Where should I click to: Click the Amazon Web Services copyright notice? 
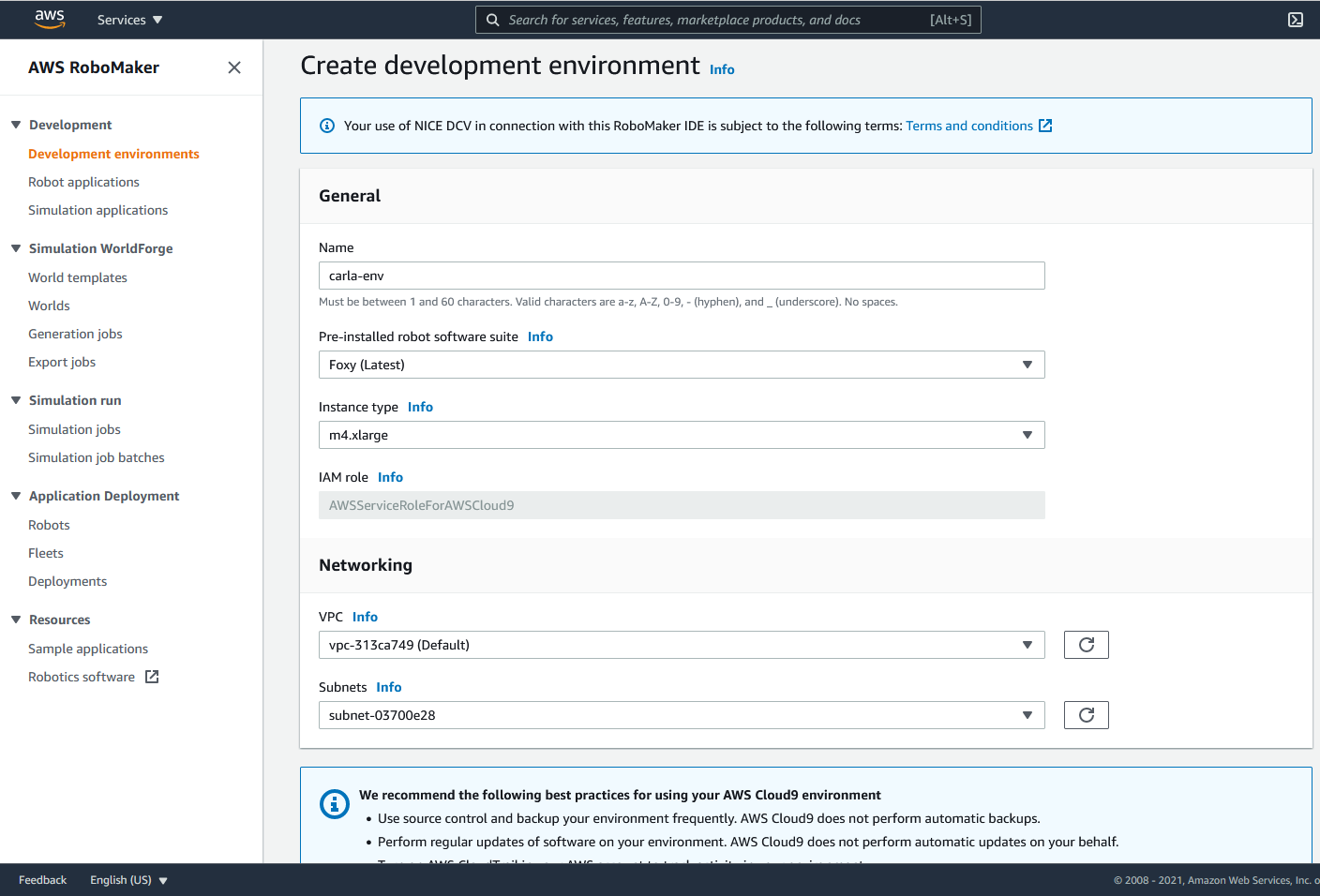click(1216, 880)
